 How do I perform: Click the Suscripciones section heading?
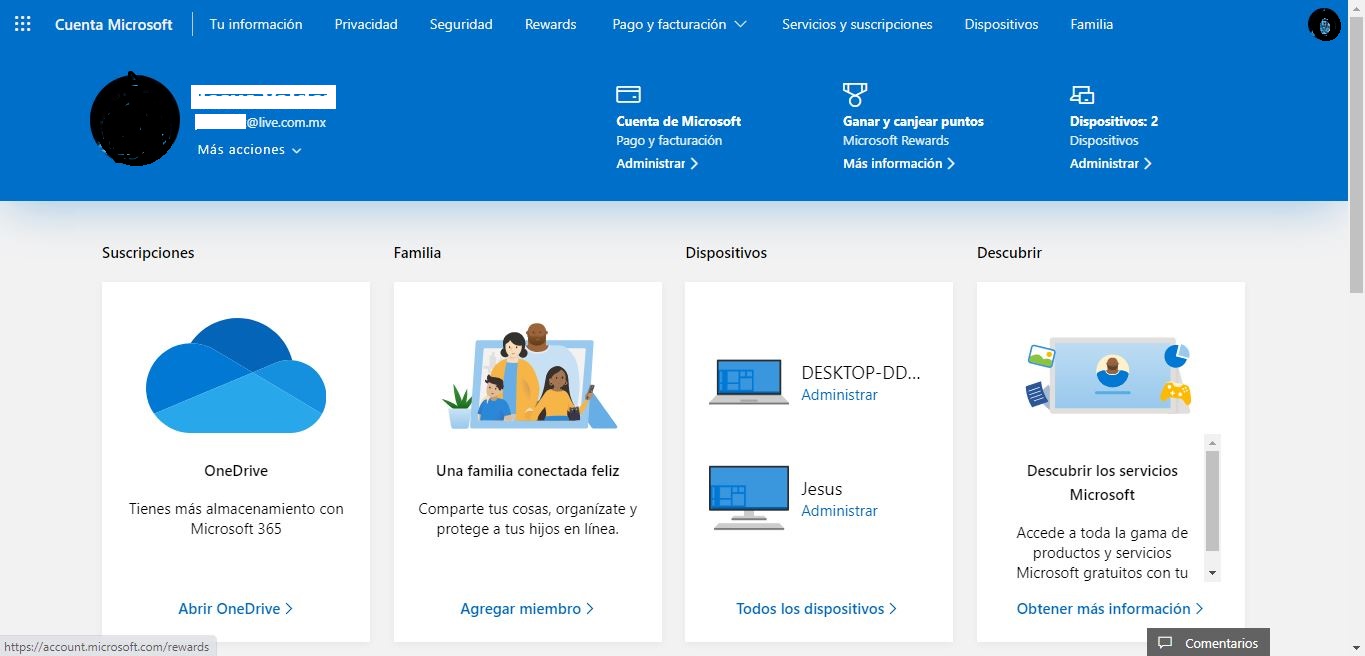click(x=148, y=253)
